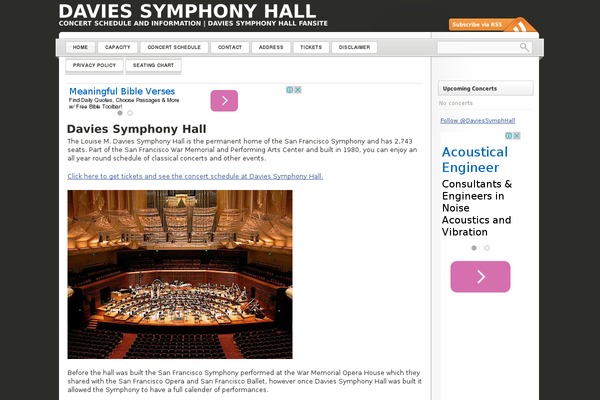This screenshot has width=600, height=400.
Task: Click into the search input field
Action: (477, 47)
